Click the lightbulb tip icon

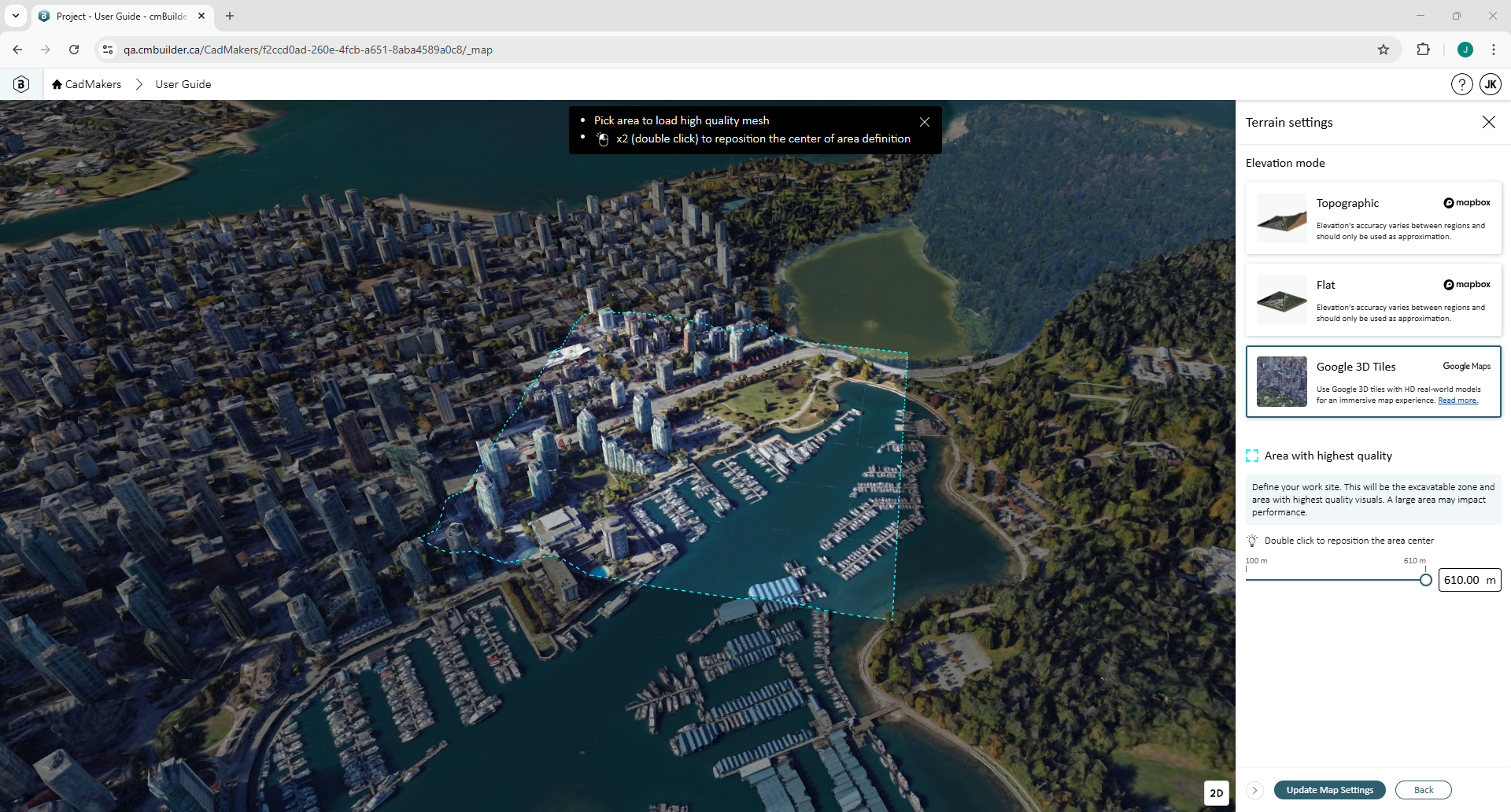point(1252,541)
